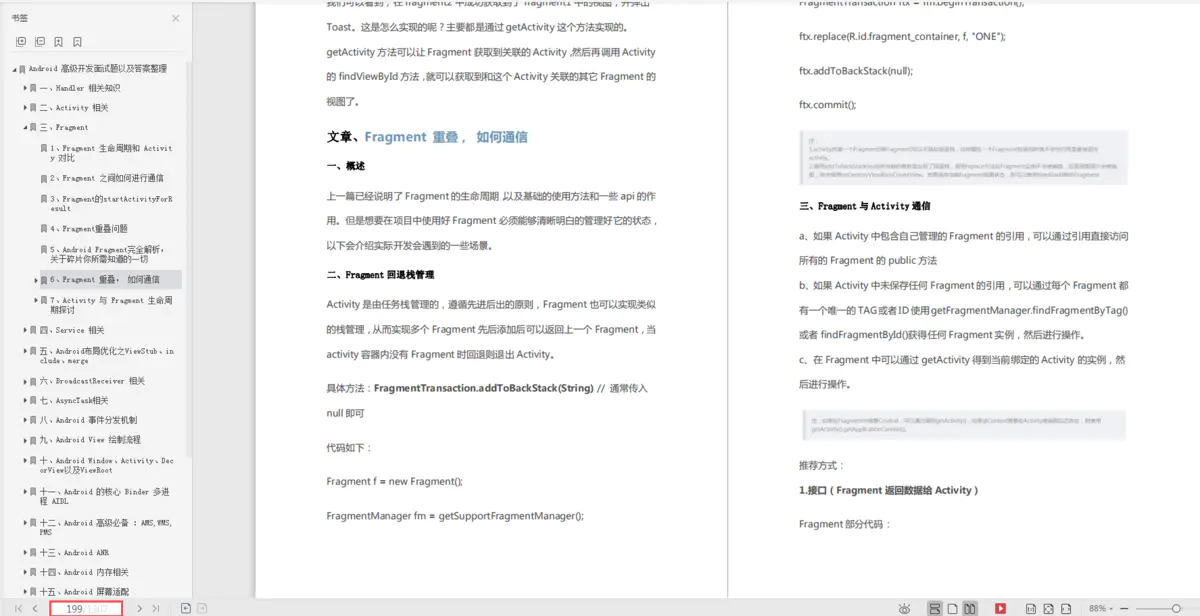Go to the next page
The width and height of the screenshot is (1200, 616).
tap(139, 608)
